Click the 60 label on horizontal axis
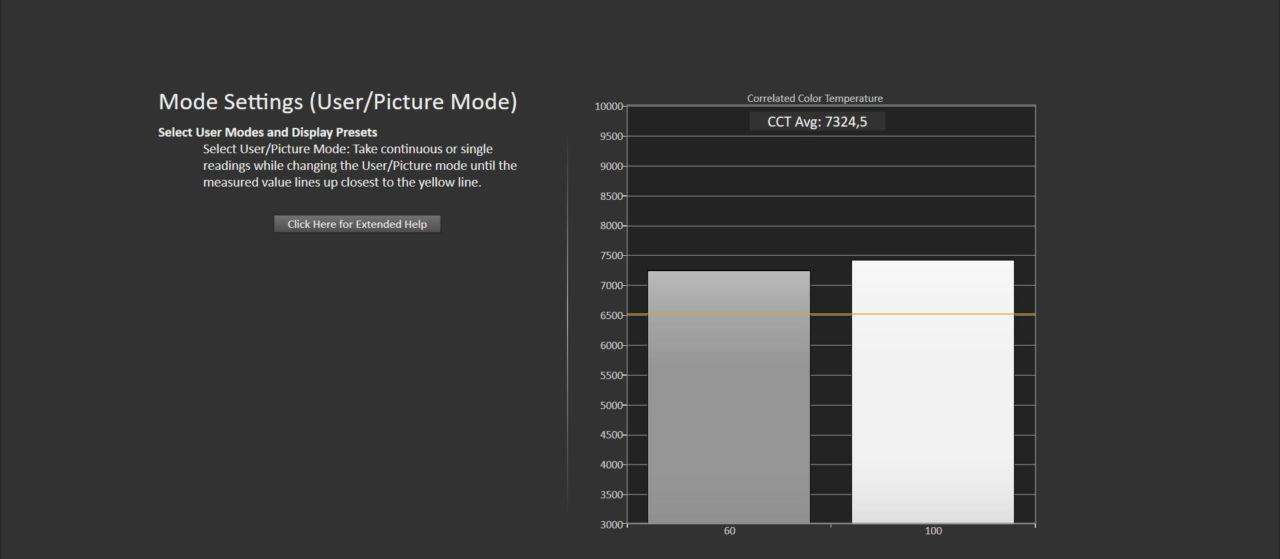The height and width of the screenshot is (559, 1280). [x=729, y=531]
